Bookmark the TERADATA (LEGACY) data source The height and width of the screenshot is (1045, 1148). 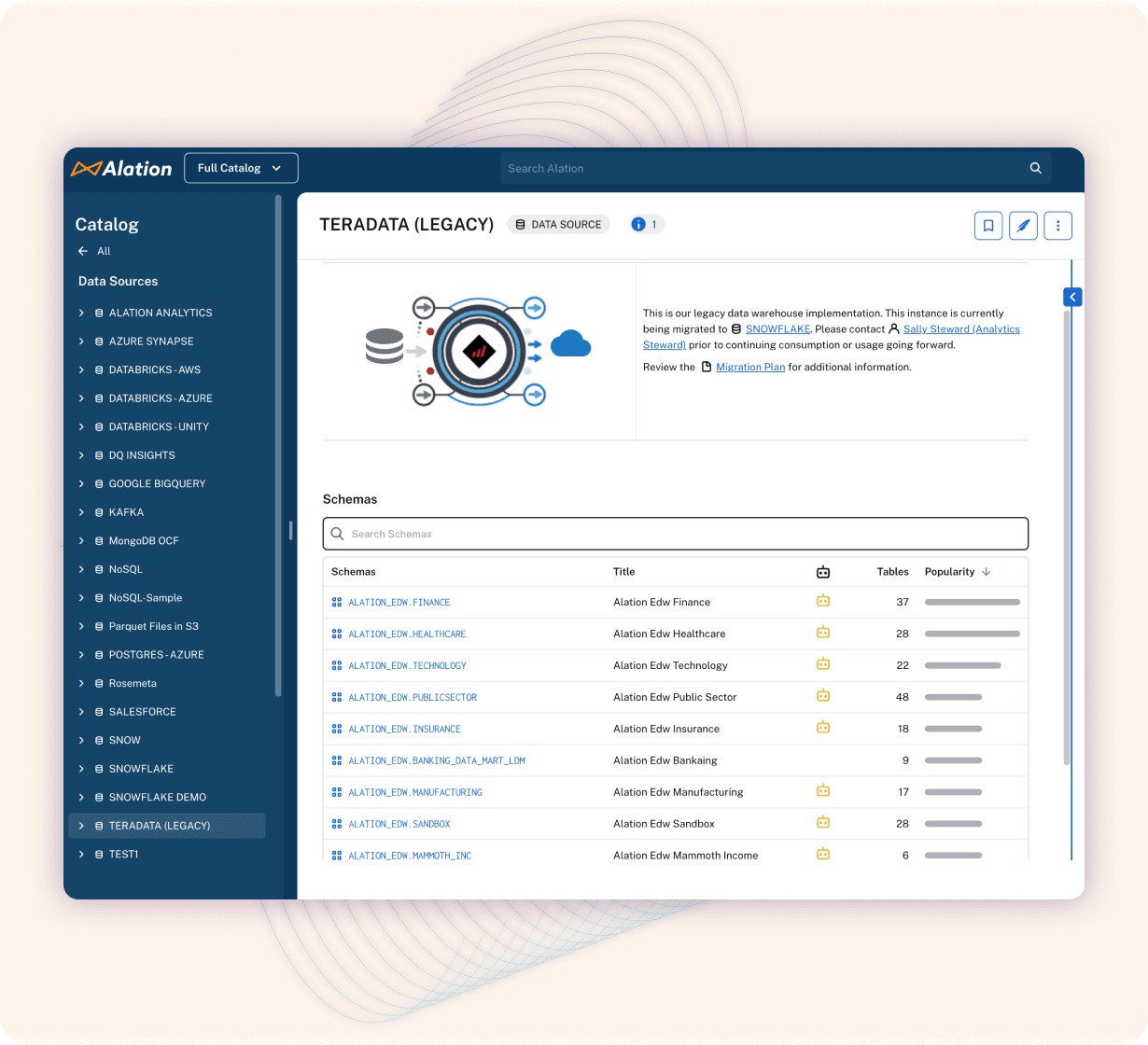pos(988,225)
